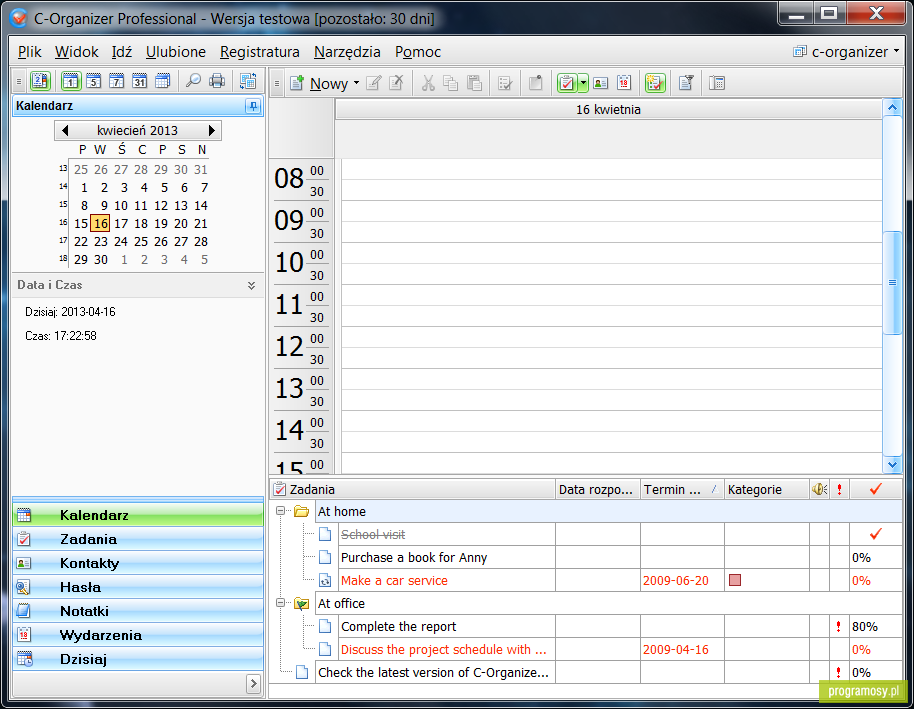Open the Pomoc menu
This screenshot has width=914, height=709.
pyautogui.click(x=417, y=52)
